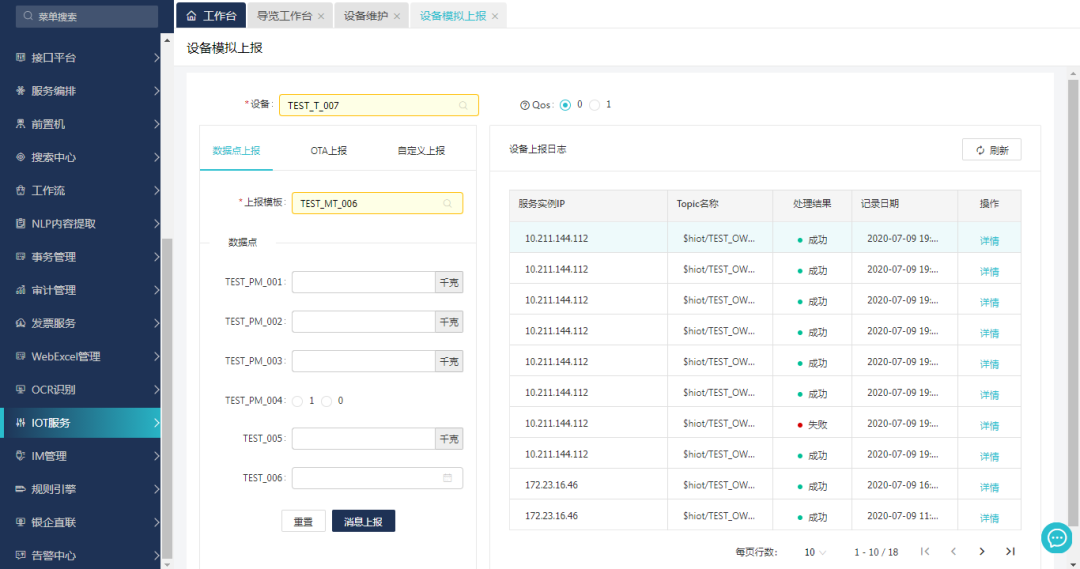Screen dimensions: 1080x569
Task: Close the 设备维护 tab
Action: [397, 16]
